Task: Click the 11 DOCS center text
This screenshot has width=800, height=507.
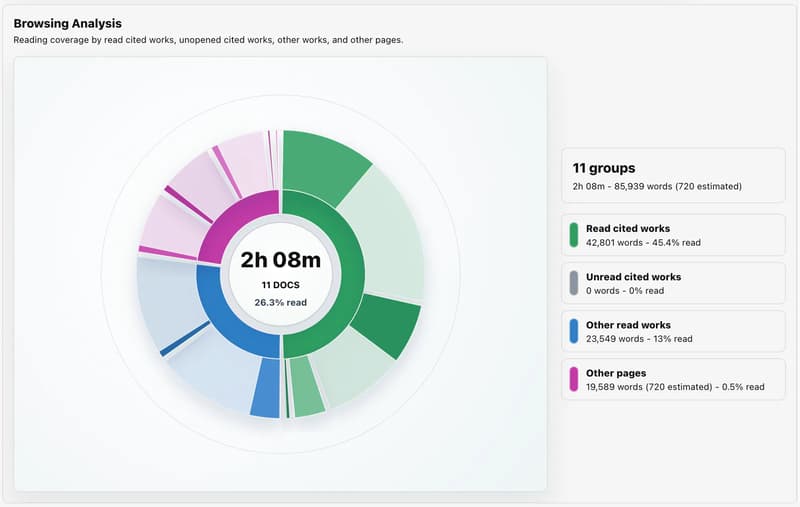Action: 281,285
